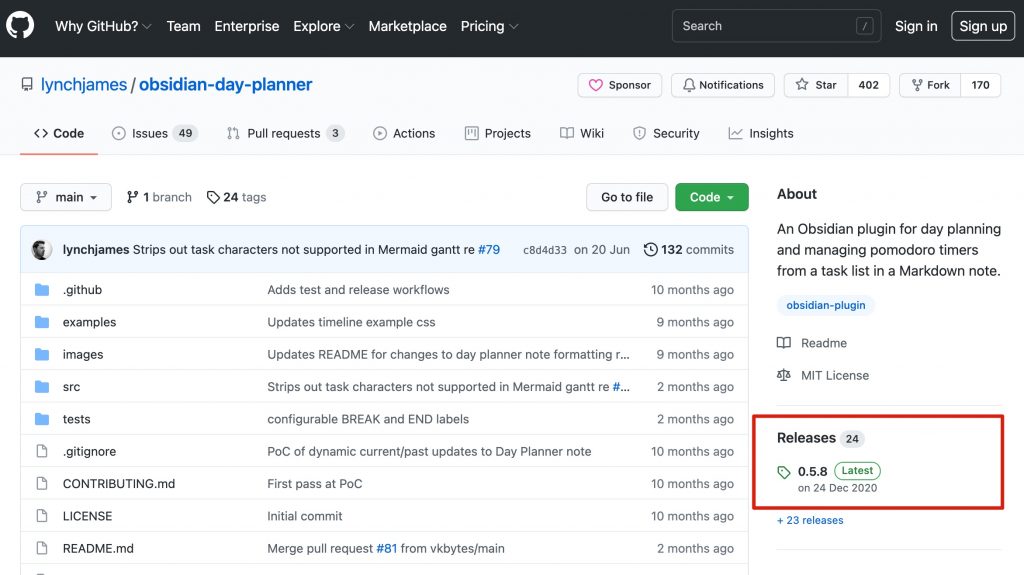
Task: Click the tag icon beside 24 tags
Action: click(x=213, y=197)
